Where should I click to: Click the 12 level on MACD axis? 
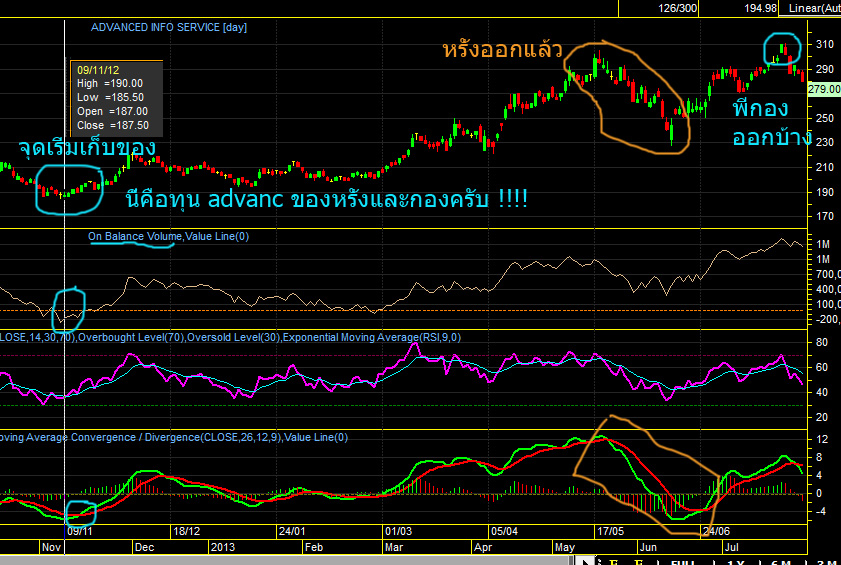coord(821,439)
